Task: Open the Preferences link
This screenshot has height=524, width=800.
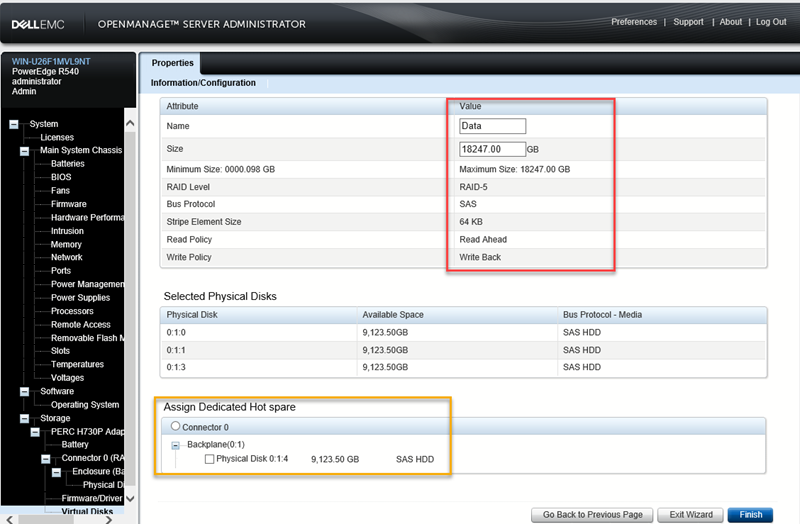Action: pyautogui.click(x=634, y=22)
